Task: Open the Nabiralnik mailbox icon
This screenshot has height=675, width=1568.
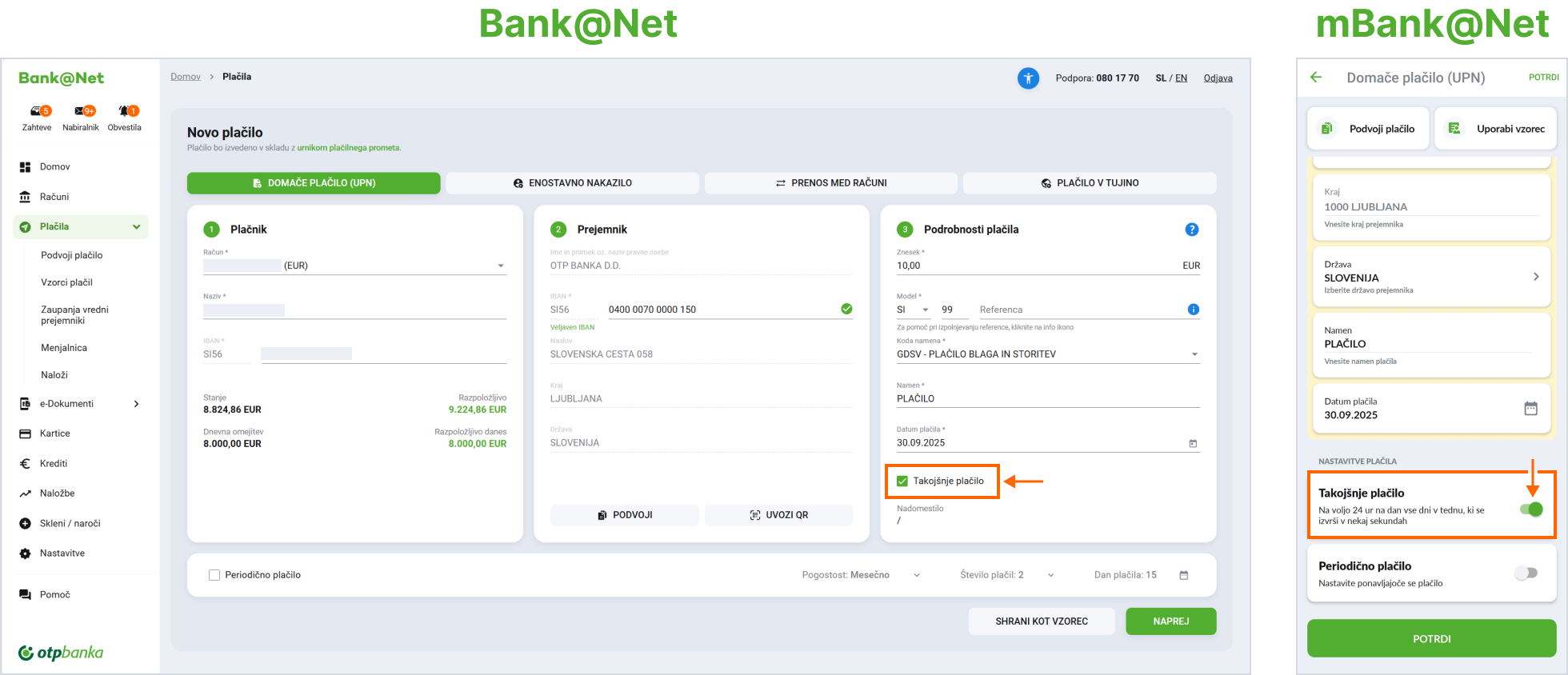Action: (x=82, y=111)
